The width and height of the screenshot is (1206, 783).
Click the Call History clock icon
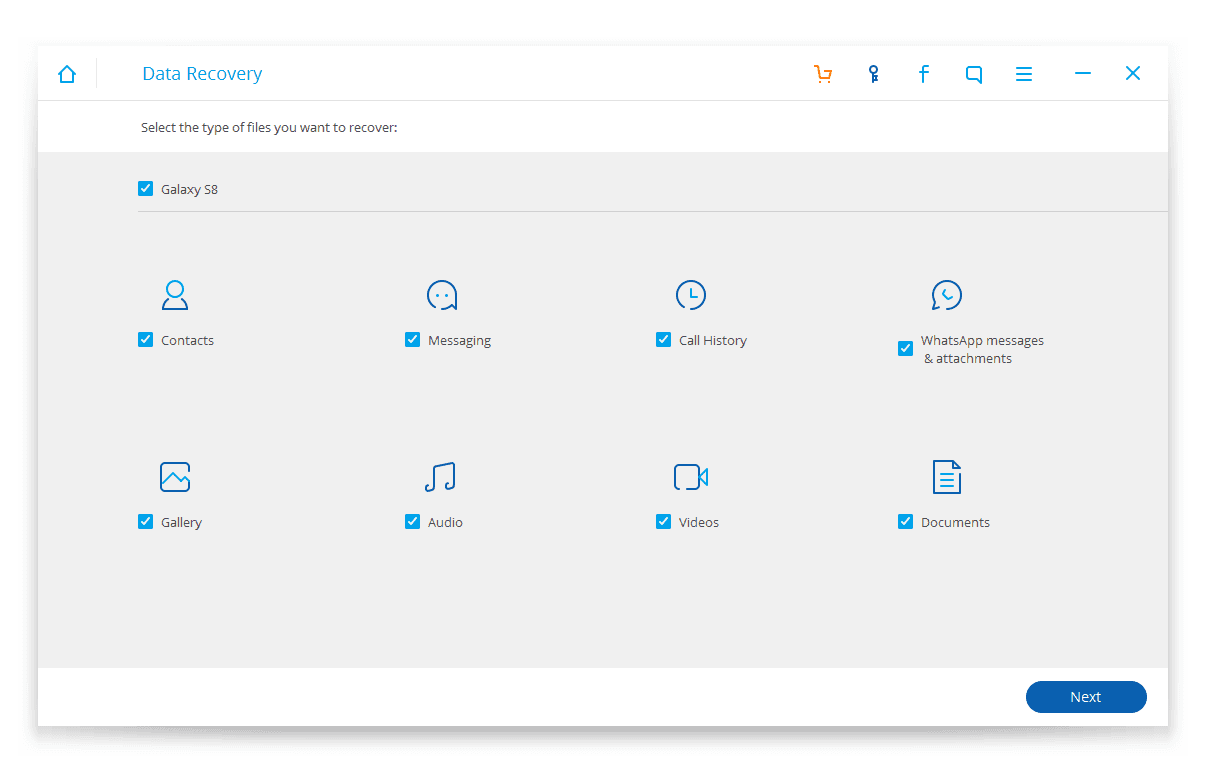(690, 295)
